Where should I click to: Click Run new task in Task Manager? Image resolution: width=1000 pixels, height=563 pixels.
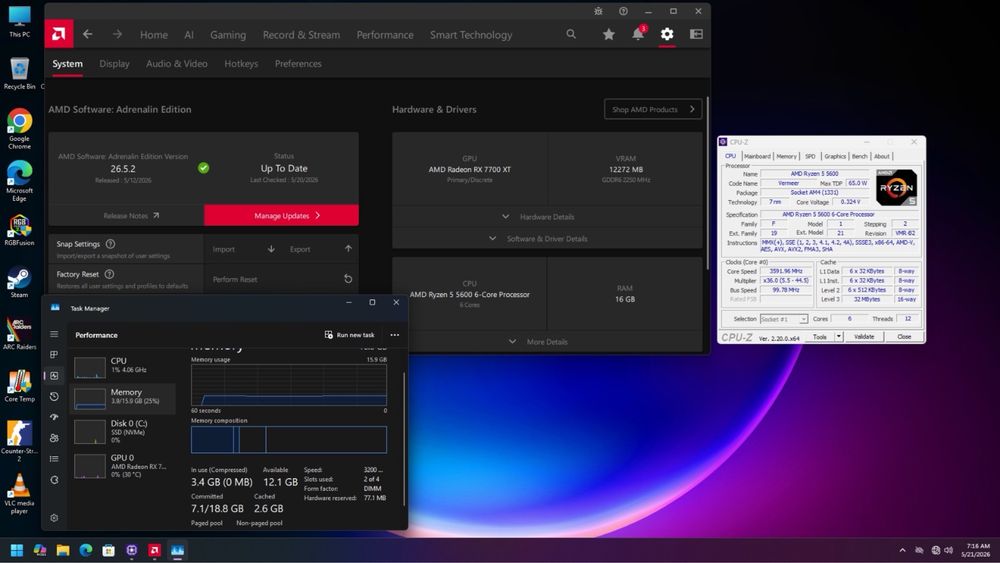click(349, 335)
